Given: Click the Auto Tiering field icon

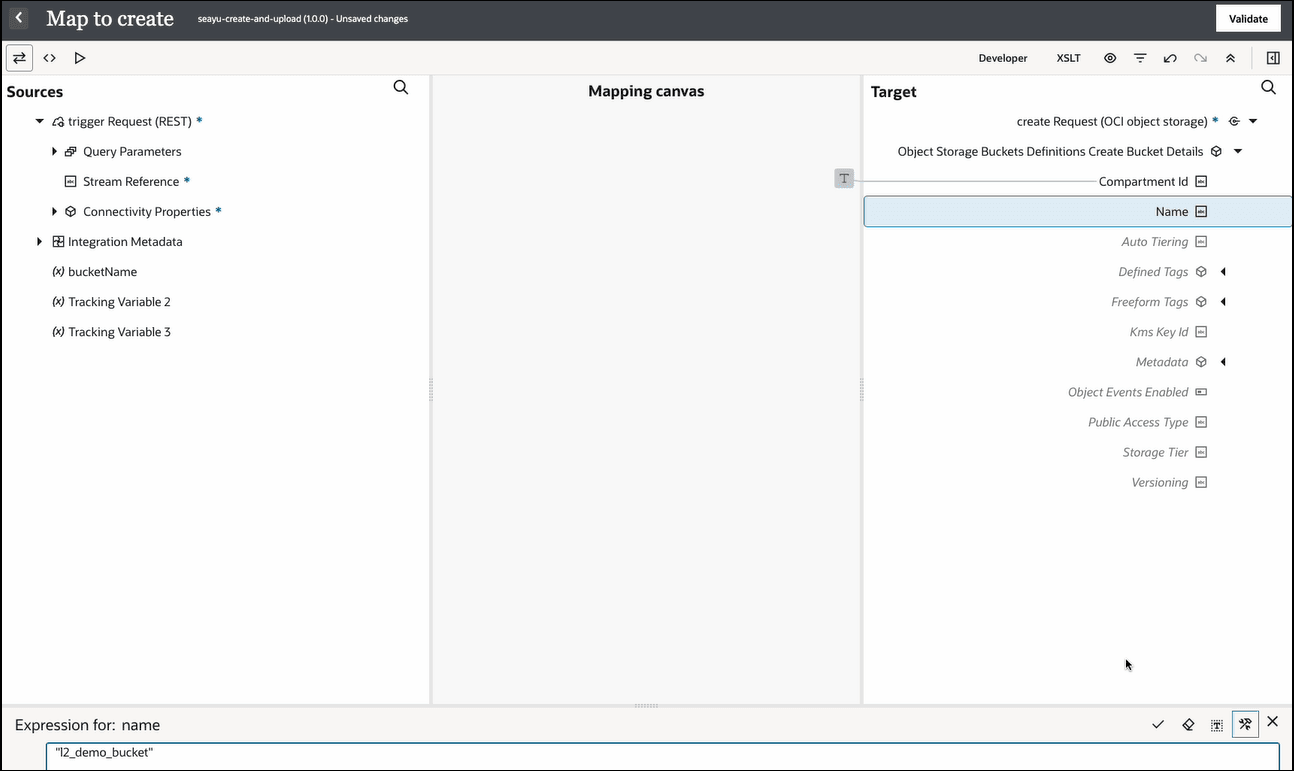Looking at the screenshot, I should [1202, 242].
